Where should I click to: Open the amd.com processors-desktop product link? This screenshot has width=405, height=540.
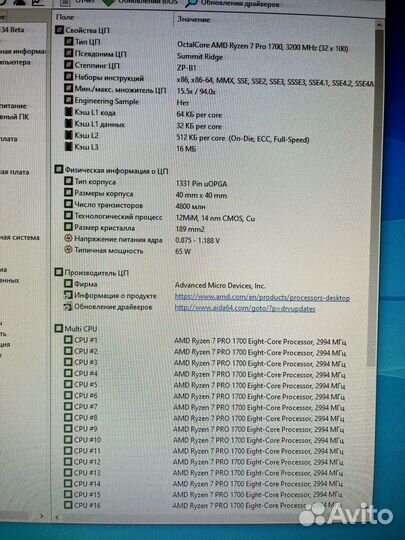point(262,298)
